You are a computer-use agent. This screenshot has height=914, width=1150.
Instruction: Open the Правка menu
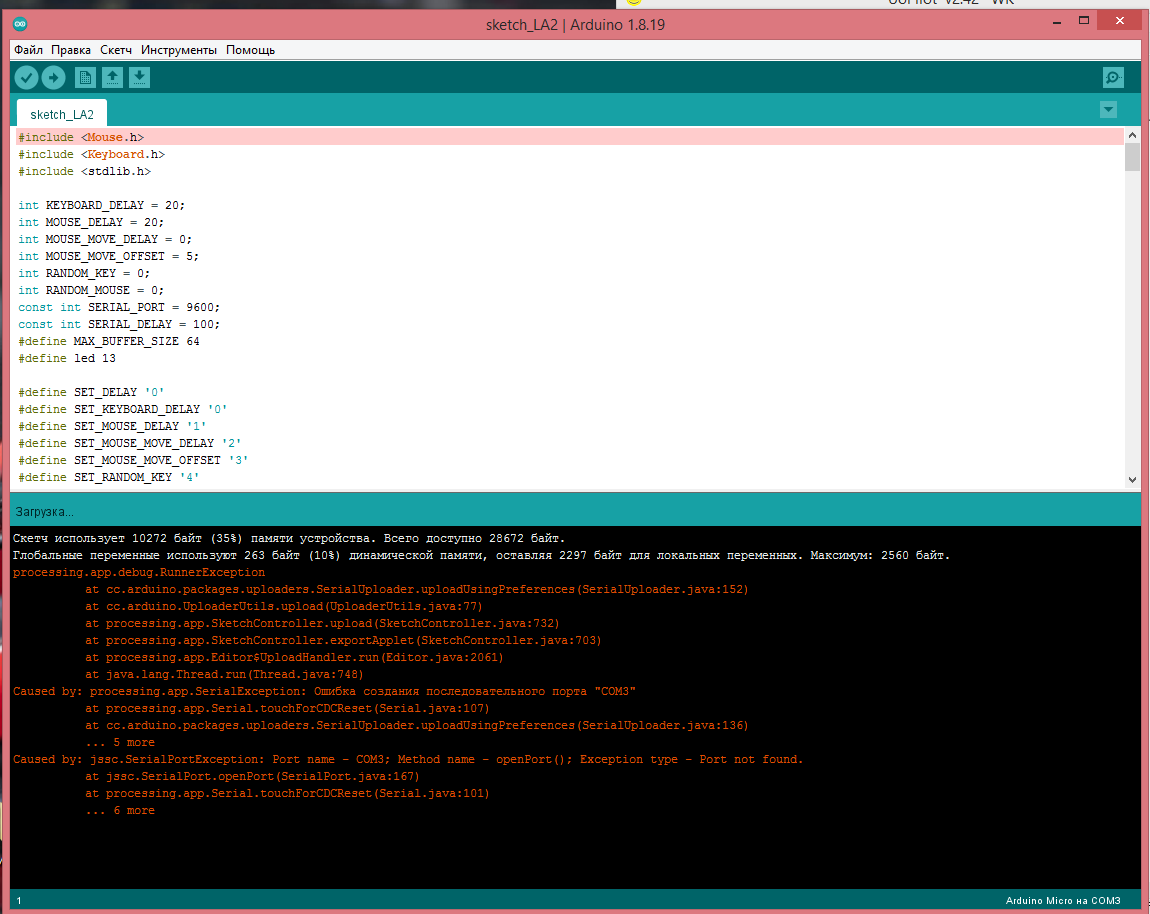click(71, 50)
